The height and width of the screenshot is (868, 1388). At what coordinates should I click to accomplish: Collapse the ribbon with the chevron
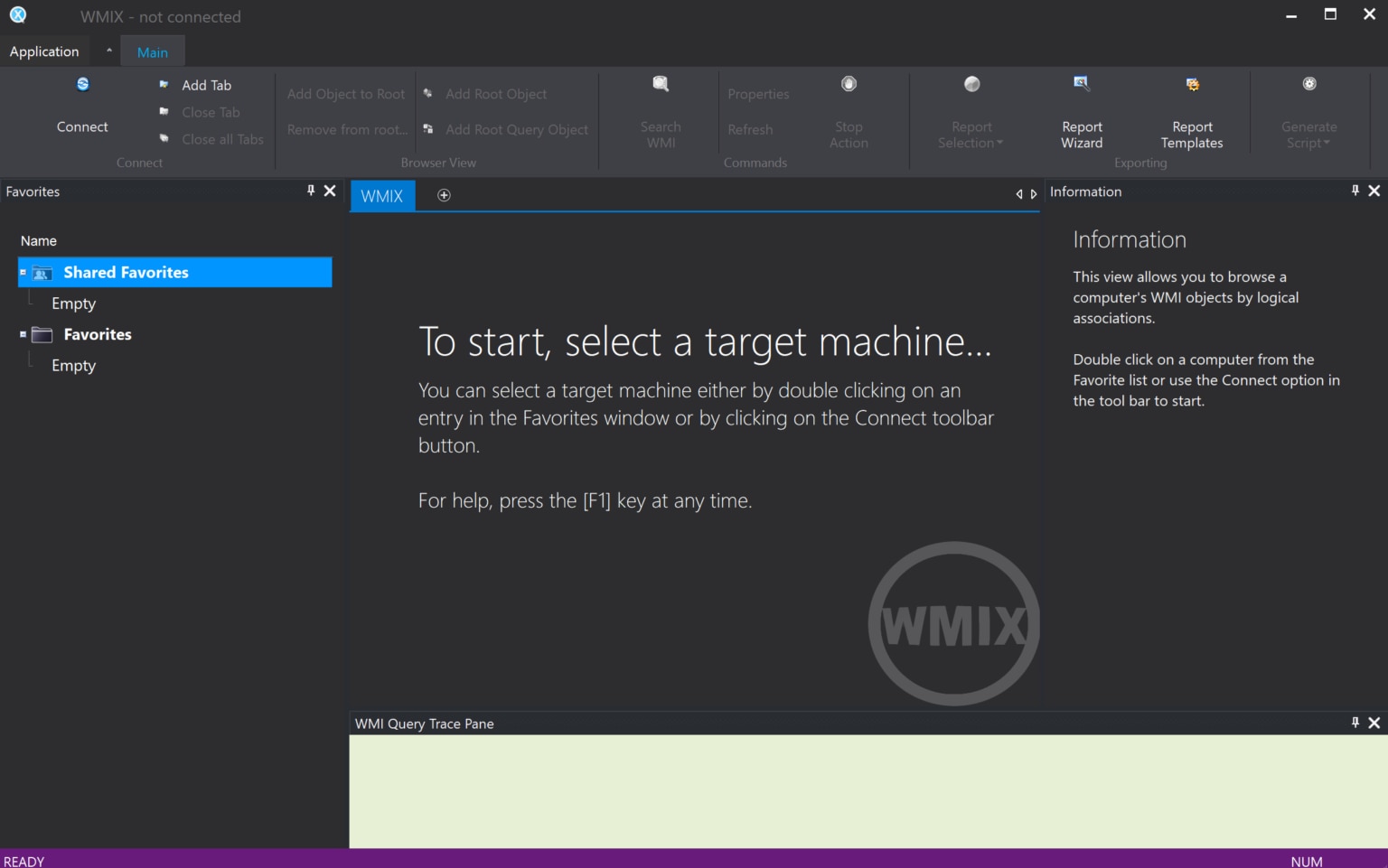tap(108, 51)
